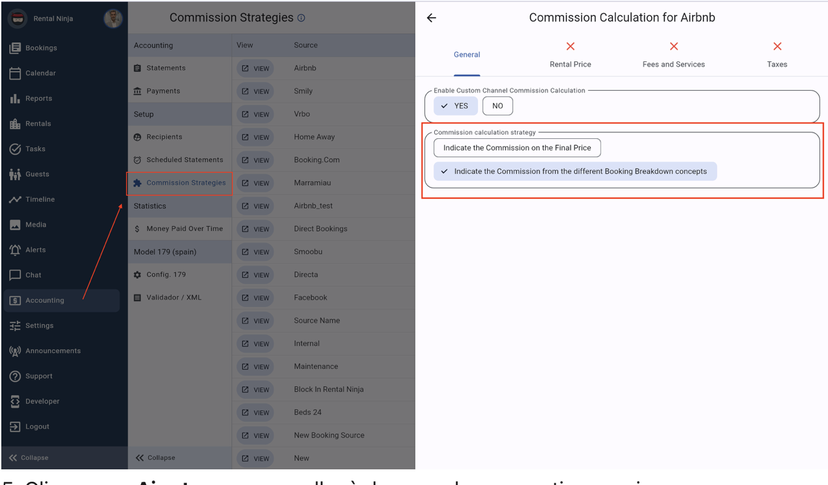The image size is (828, 485).
Task: Click VIEW for Block In Rental Ninja
Action: coord(255,390)
